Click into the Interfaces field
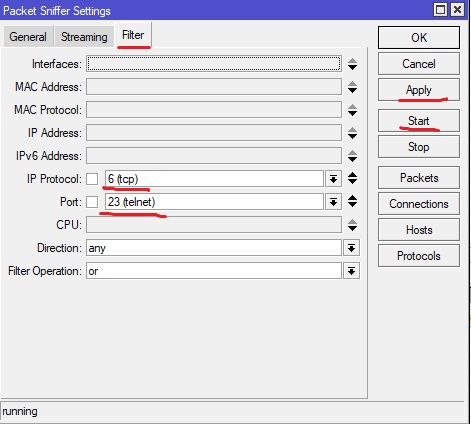 [214, 63]
